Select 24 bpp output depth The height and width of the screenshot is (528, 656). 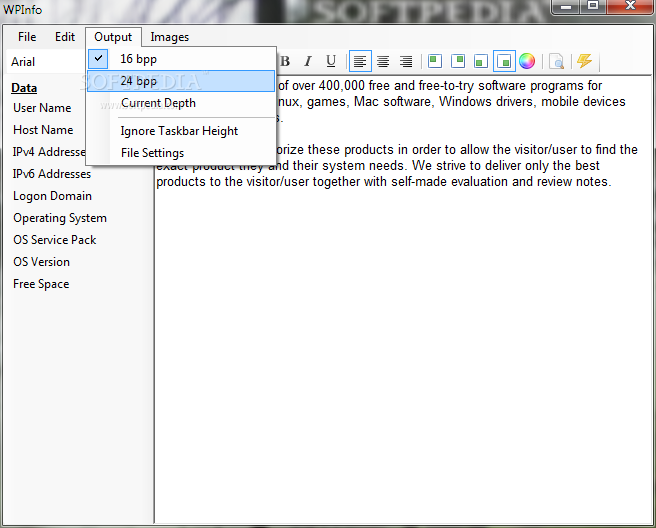click(181, 81)
